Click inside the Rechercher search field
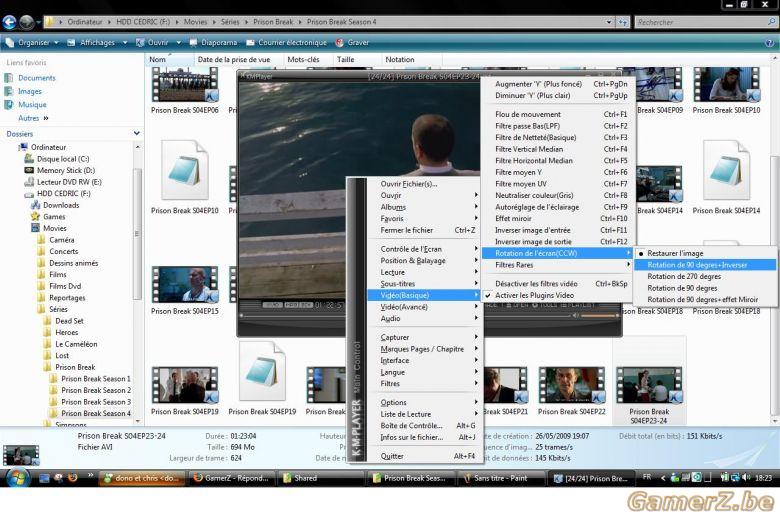This screenshot has height=519, width=780. coord(700,22)
